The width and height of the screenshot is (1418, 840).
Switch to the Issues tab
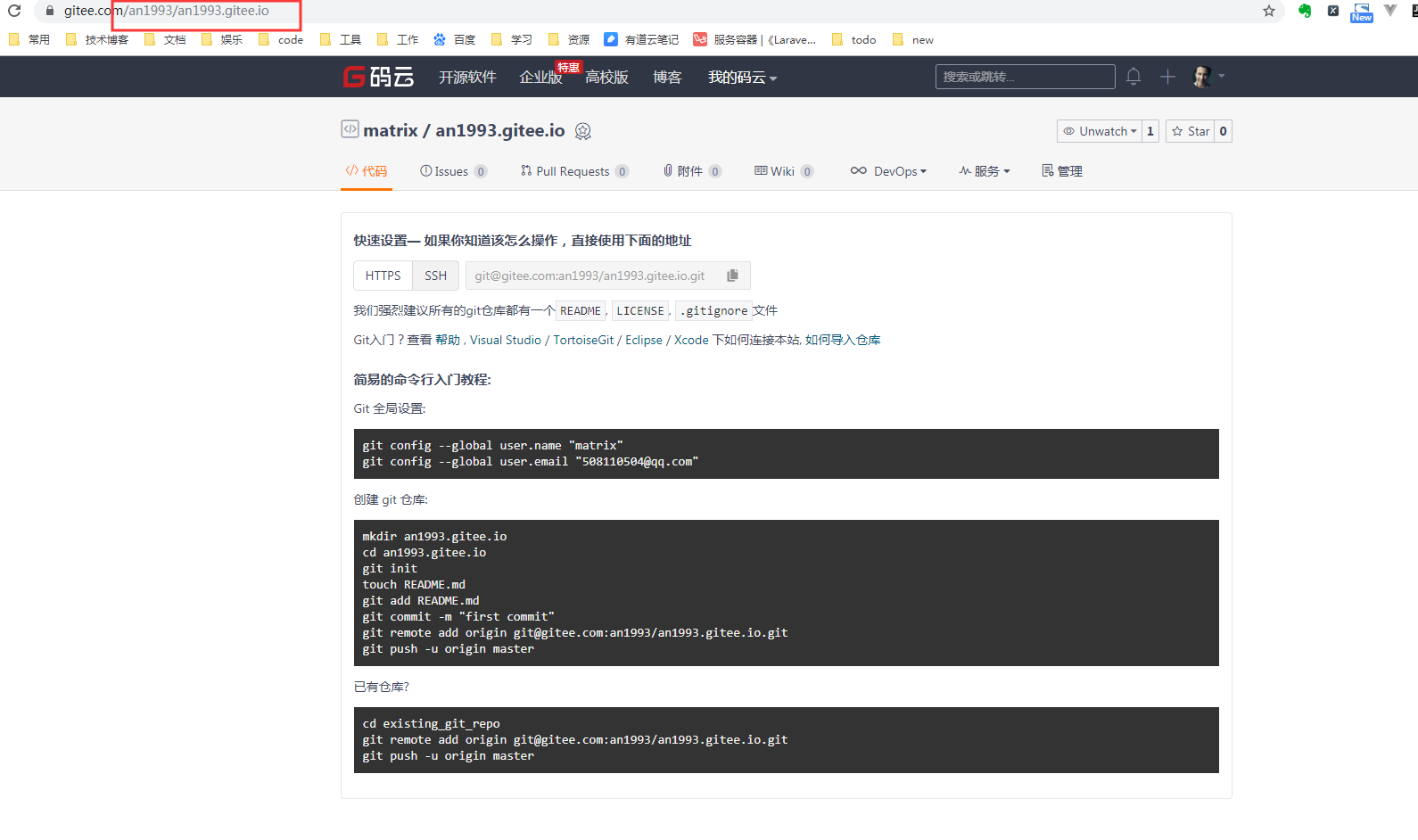point(454,171)
